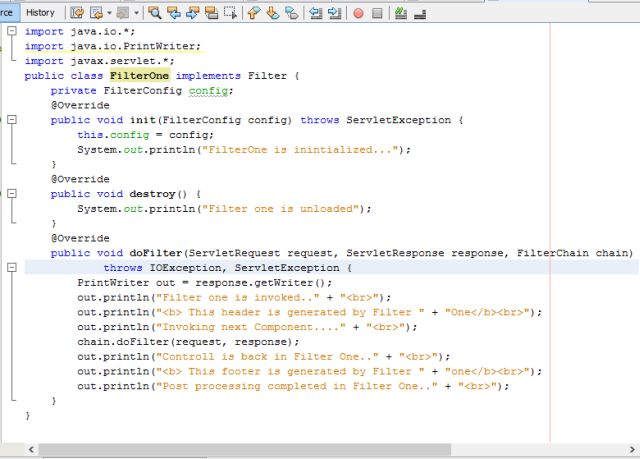The image size is (640, 459).
Task: Click the "This footer is generated" line
Action: click(x=310, y=372)
